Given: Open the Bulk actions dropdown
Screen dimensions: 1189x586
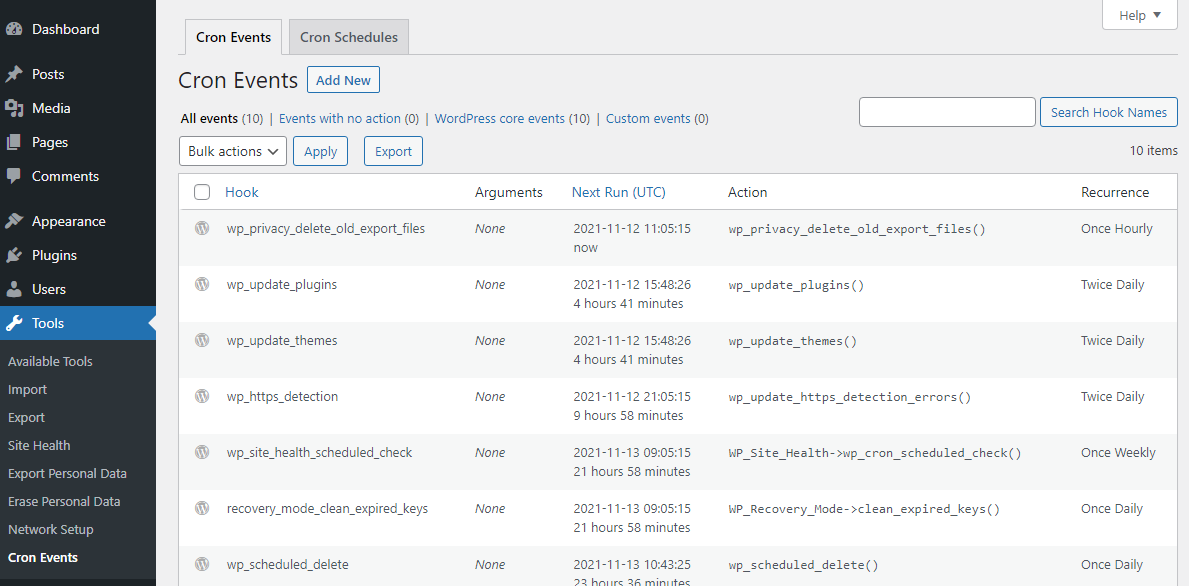Looking at the screenshot, I should tap(233, 151).
